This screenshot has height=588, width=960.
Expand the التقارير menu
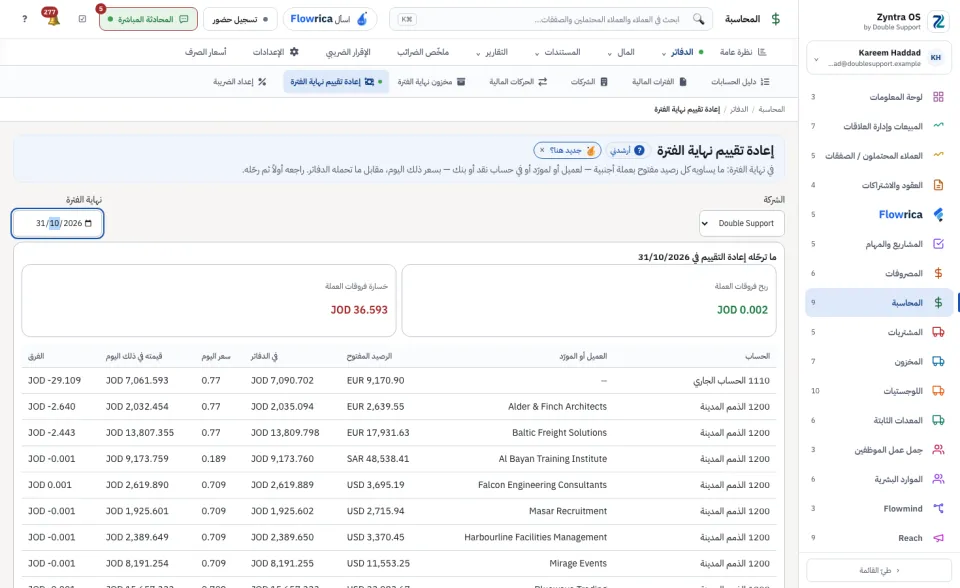point(492,52)
